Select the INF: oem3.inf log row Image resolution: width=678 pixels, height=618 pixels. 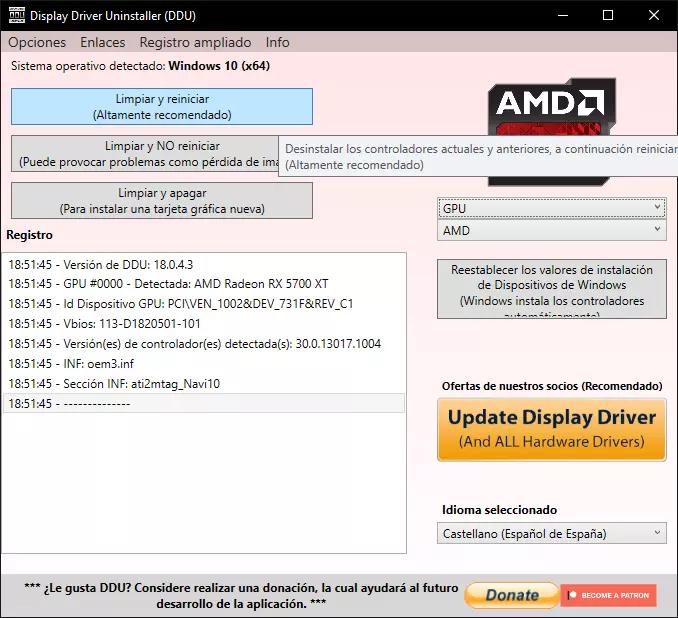(x=204, y=364)
